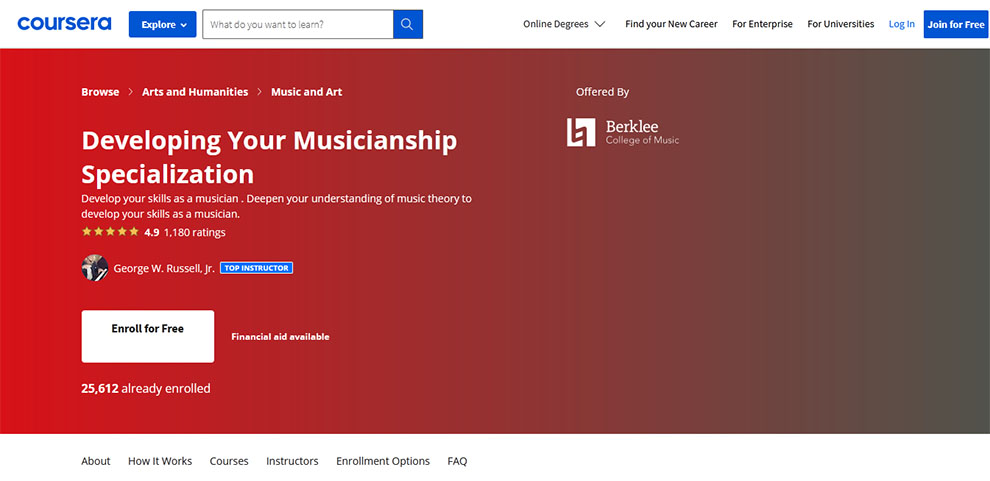Select the FAQ tab
Image resolution: width=990 pixels, height=481 pixels.
(x=457, y=461)
